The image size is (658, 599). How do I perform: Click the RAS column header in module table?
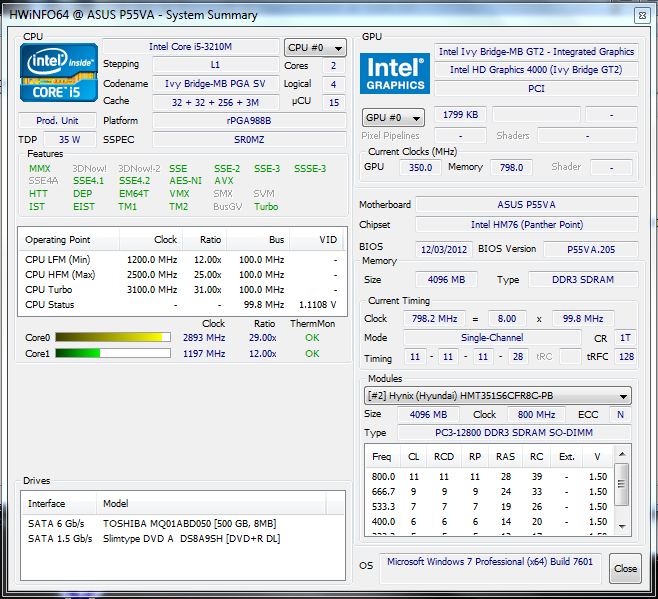click(x=505, y=457)
